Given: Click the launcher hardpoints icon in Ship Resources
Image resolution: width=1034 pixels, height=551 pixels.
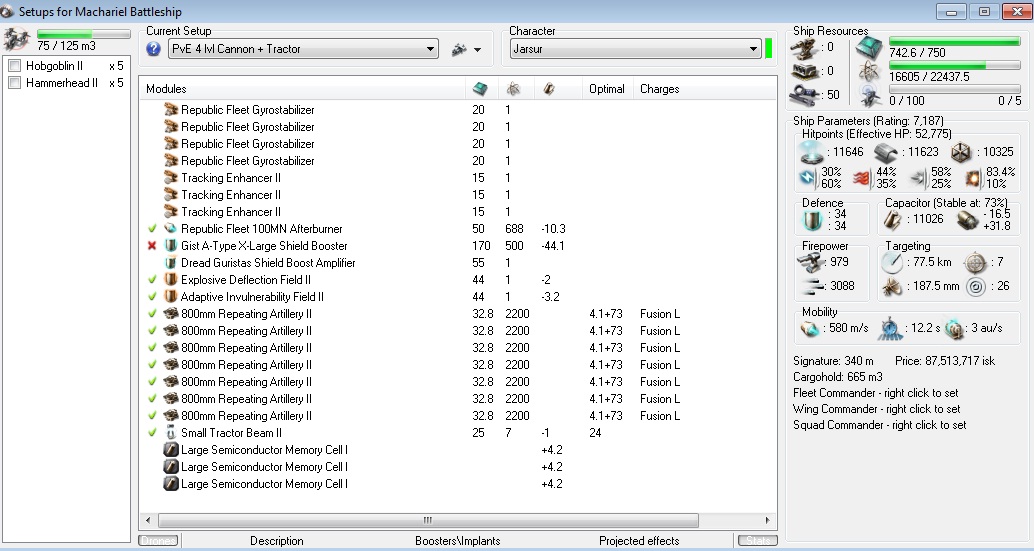Looking at the screenshot, I should pos(806,71).
